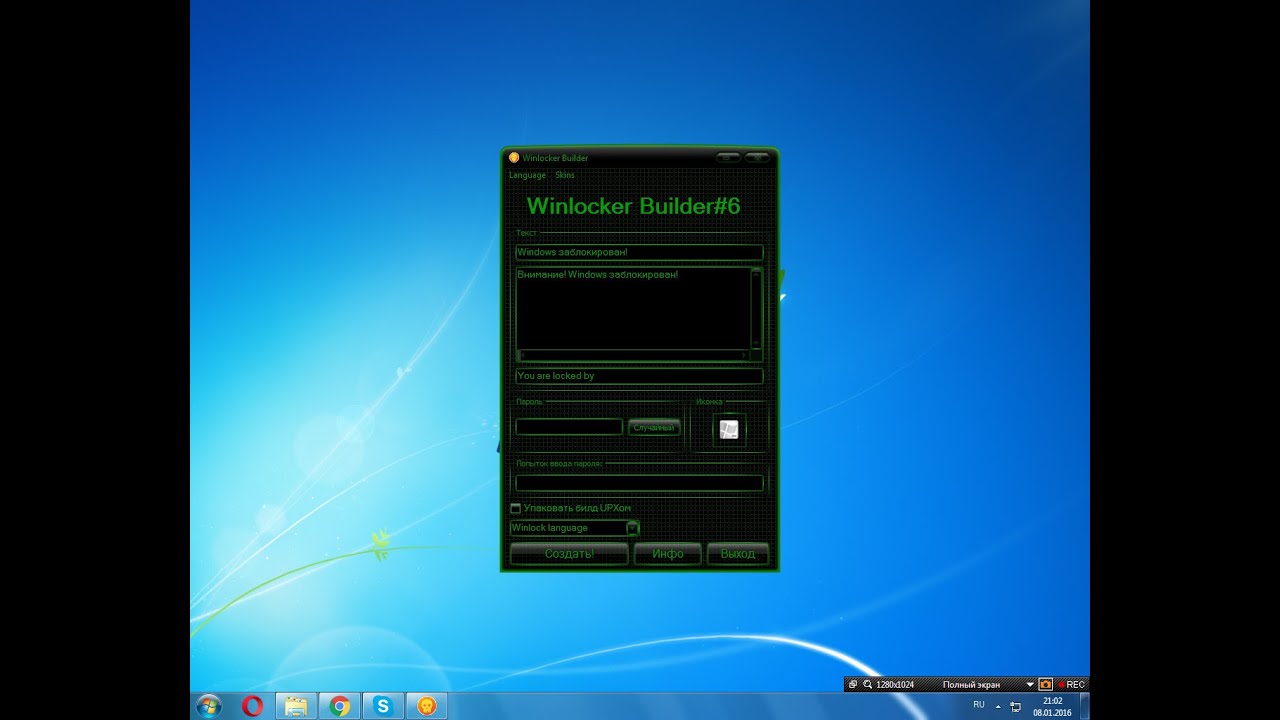1280x720 pixels.
Task: Click the message box horizontal scrollbar
Action: point(633,355)
